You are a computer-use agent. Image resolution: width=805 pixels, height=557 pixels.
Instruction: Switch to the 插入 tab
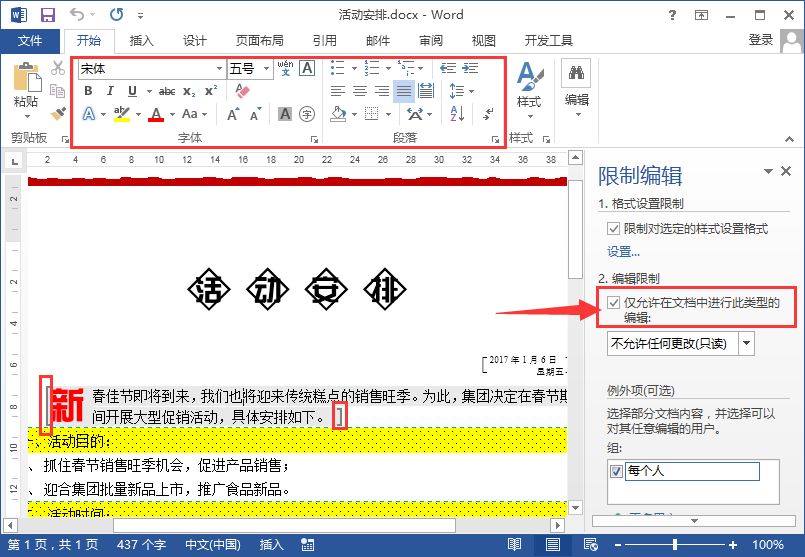click(141, 41)
